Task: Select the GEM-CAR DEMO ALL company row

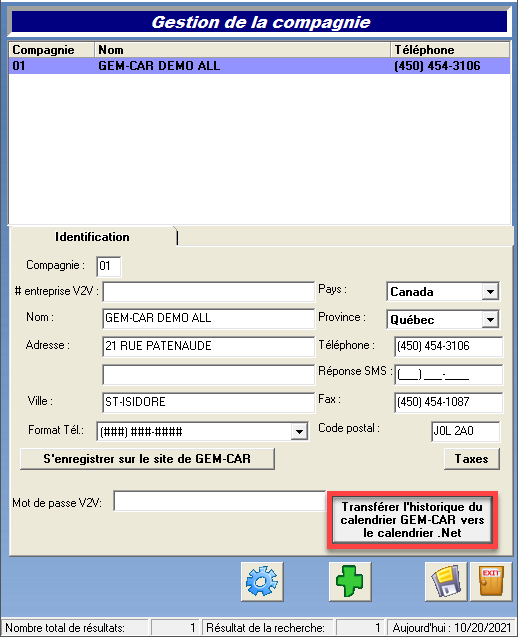Action: coord(259,66)
